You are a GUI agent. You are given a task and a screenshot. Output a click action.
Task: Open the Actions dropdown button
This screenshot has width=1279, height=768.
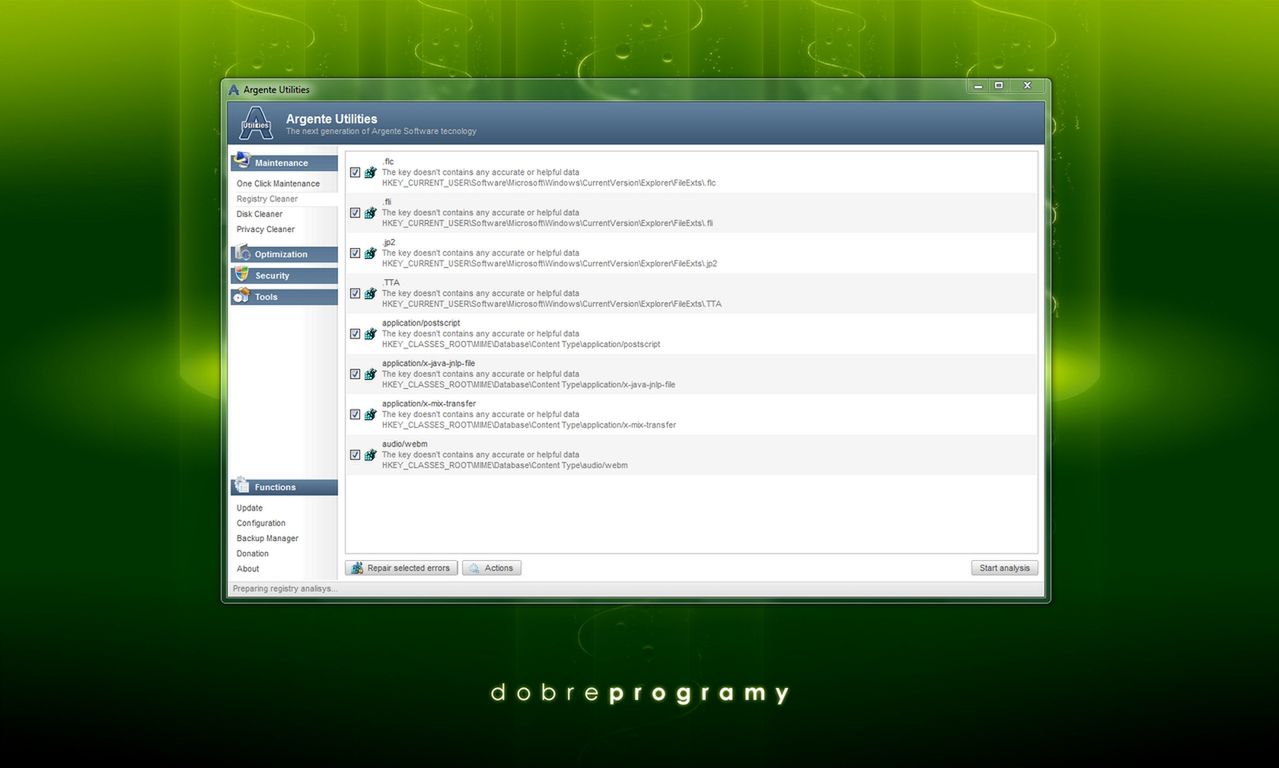491,568
